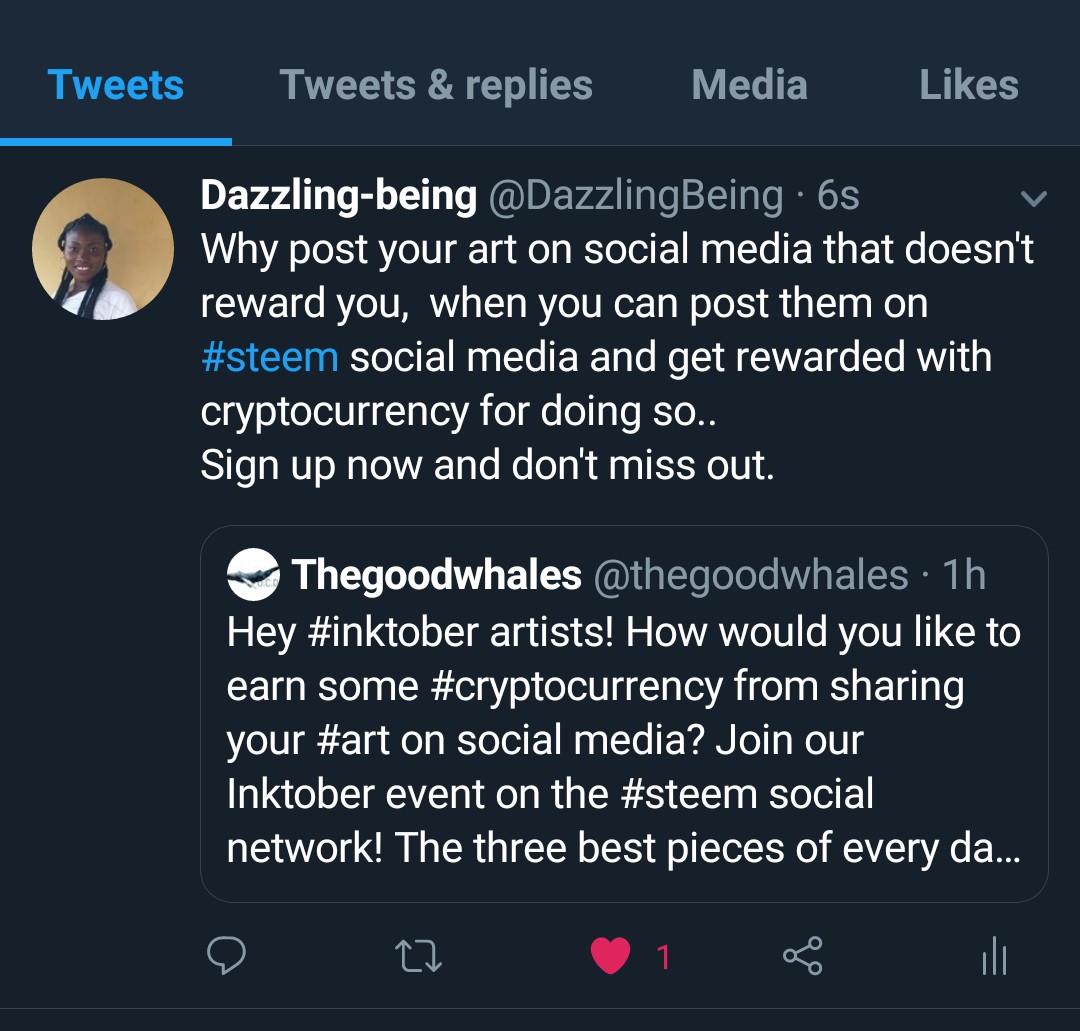This screenshot has height=1031, width=1080.
Task: Open Thegoodwhales small avatar
Action: pos(253,575)
